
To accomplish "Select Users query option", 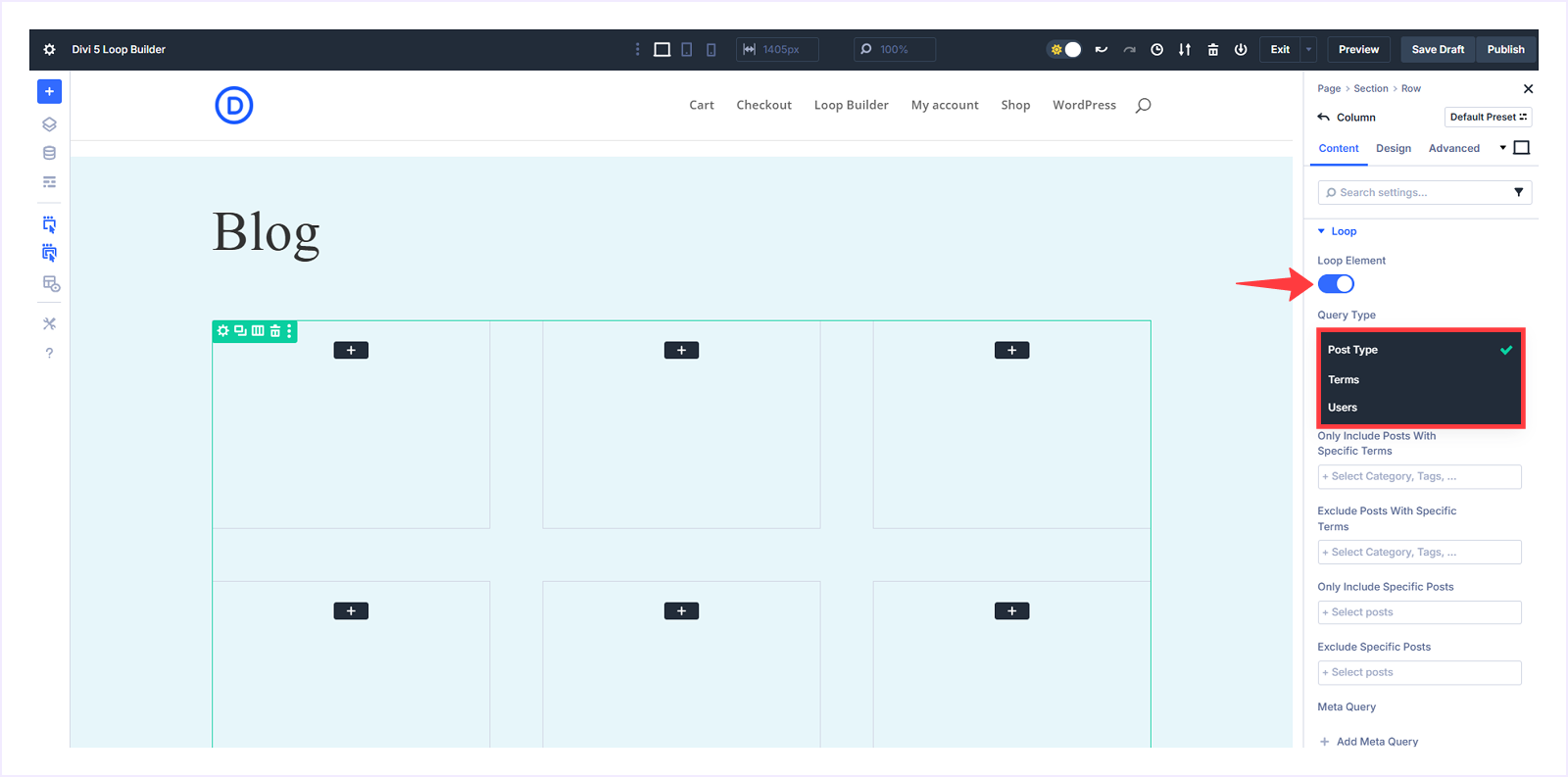I will tap(1420, 408).
